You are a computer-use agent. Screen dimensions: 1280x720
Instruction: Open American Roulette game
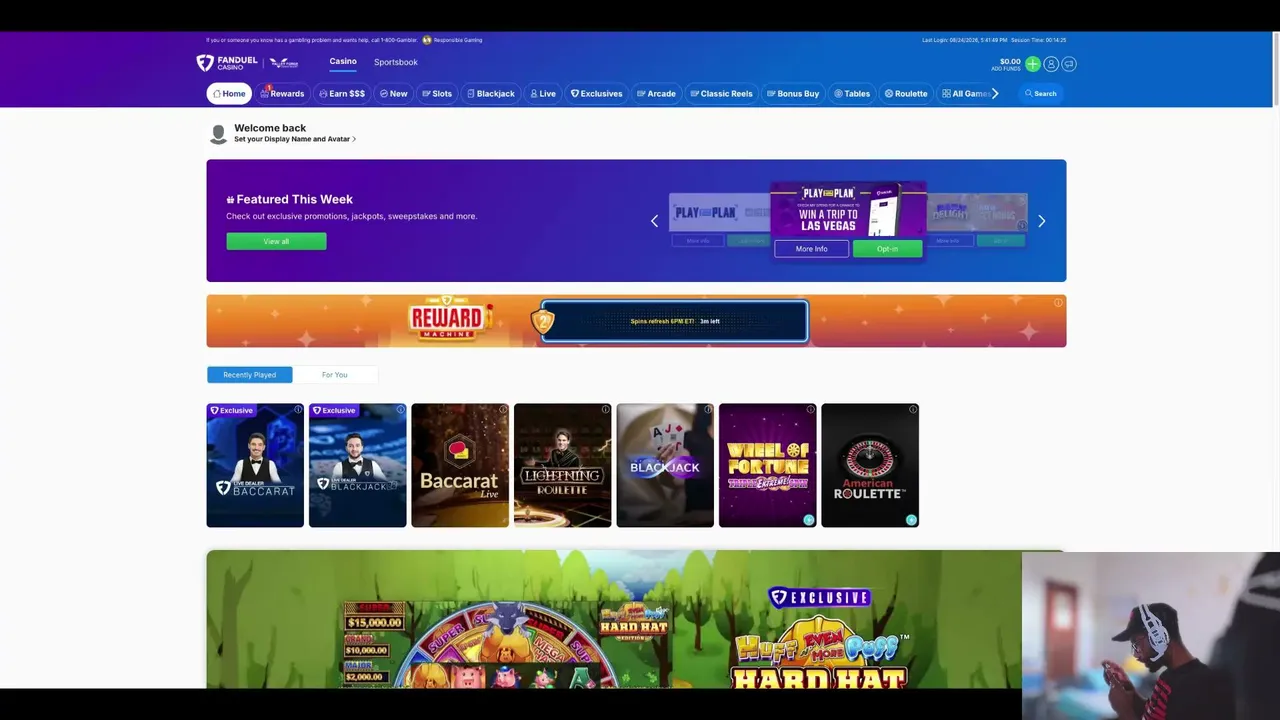[870, 465]
